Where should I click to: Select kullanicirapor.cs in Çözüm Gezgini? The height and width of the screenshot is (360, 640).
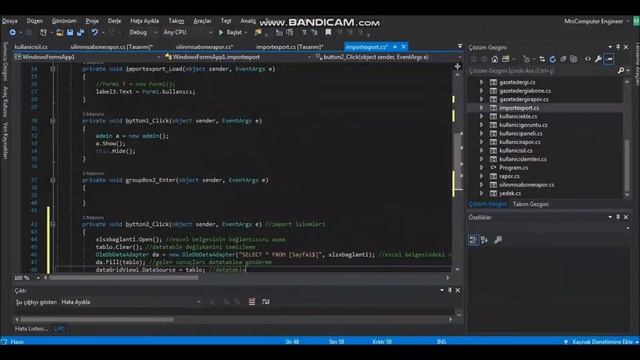pos(520,142)
